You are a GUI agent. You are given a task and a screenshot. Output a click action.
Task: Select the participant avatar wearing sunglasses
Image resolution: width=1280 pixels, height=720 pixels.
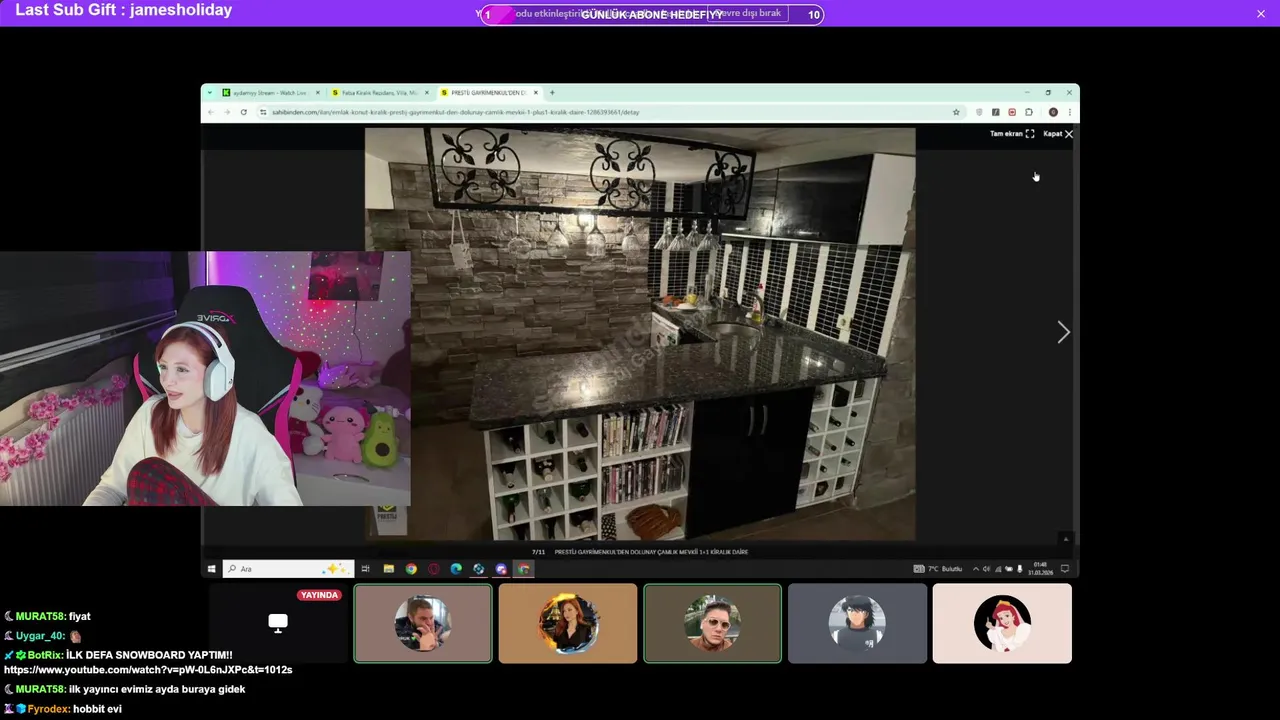point(712,623)
